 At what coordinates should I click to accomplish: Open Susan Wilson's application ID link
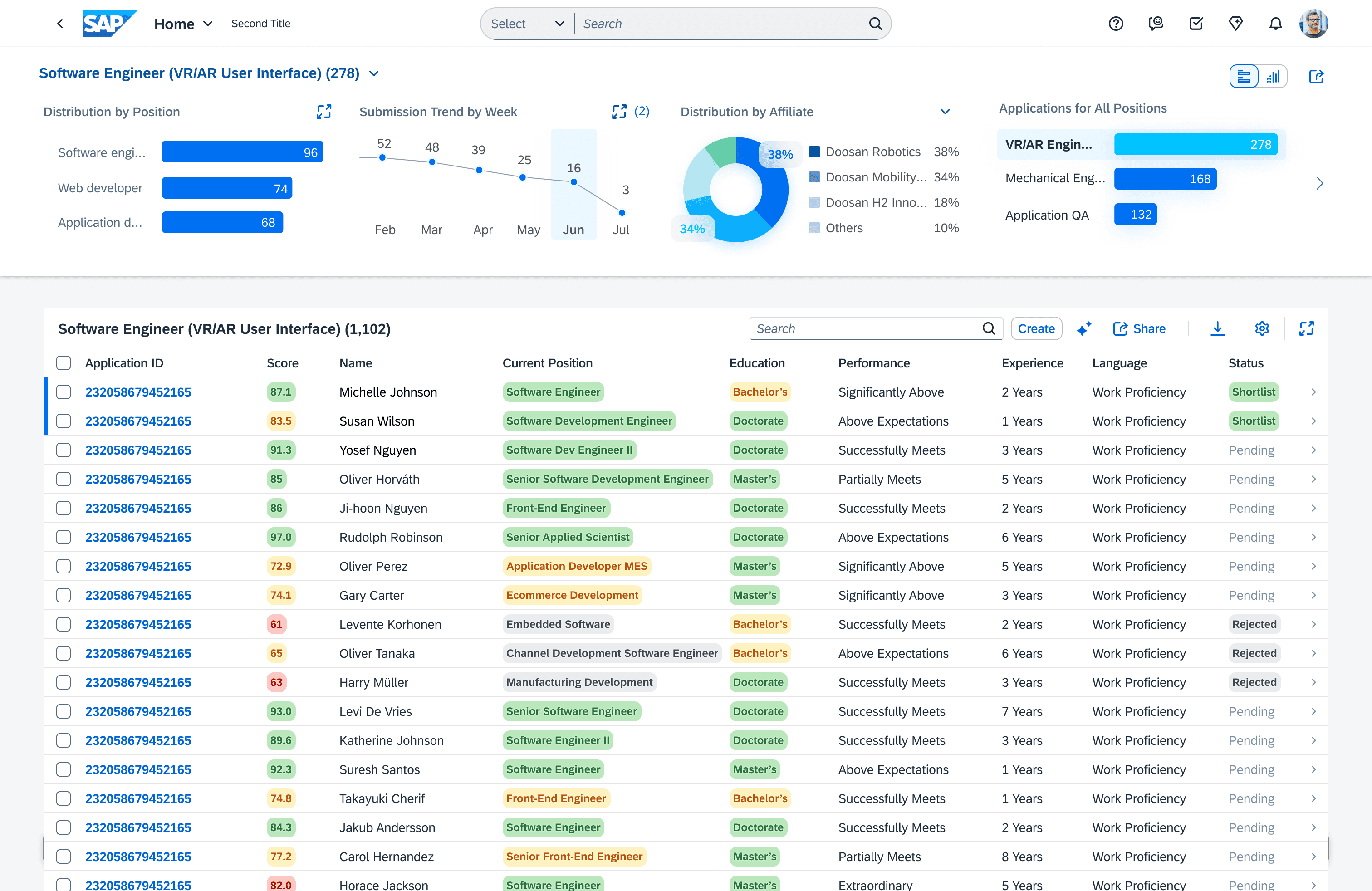click(138, 421)
